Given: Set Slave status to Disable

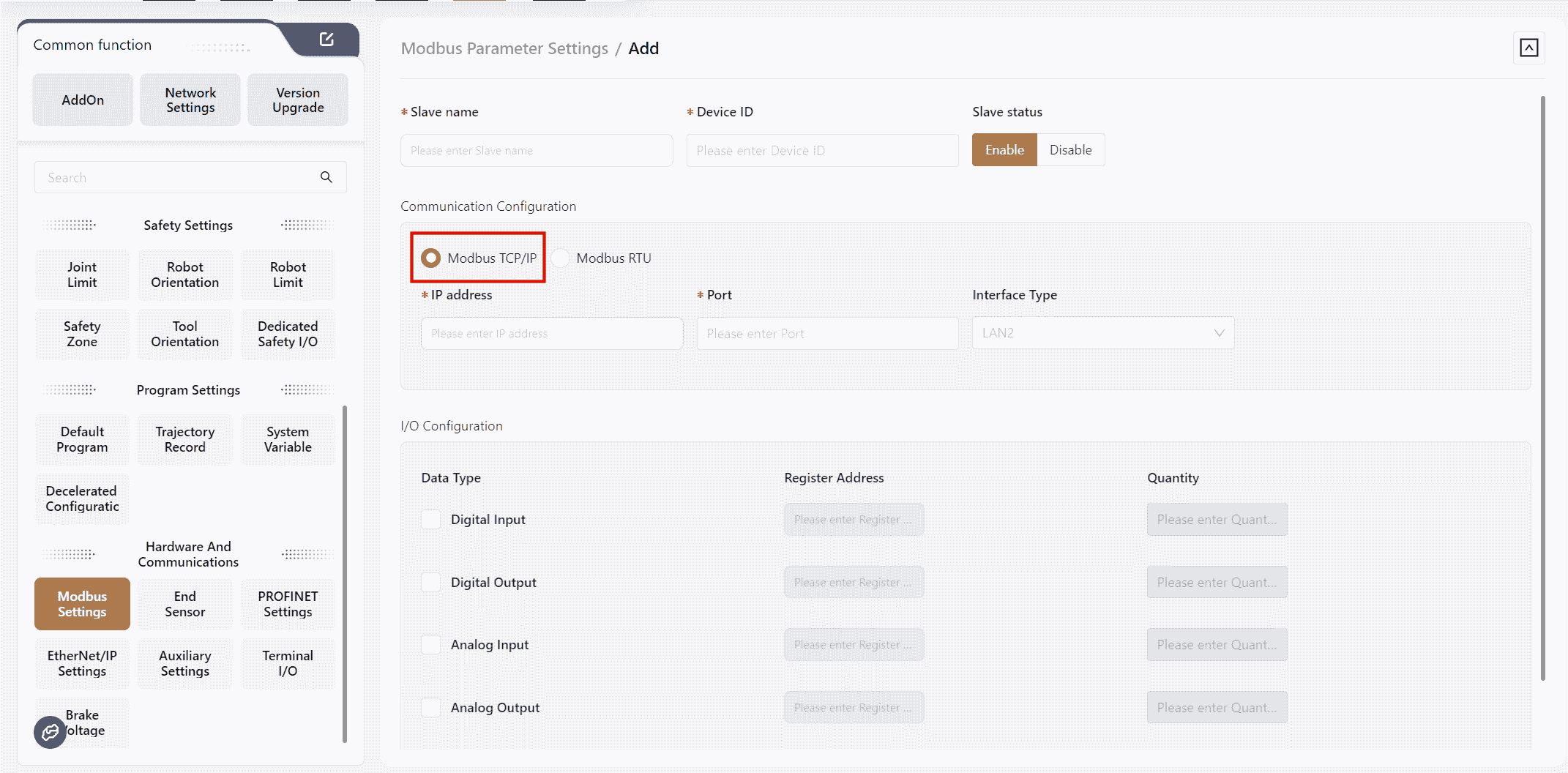Looking at the screenshot, I should click(1070, 150).
